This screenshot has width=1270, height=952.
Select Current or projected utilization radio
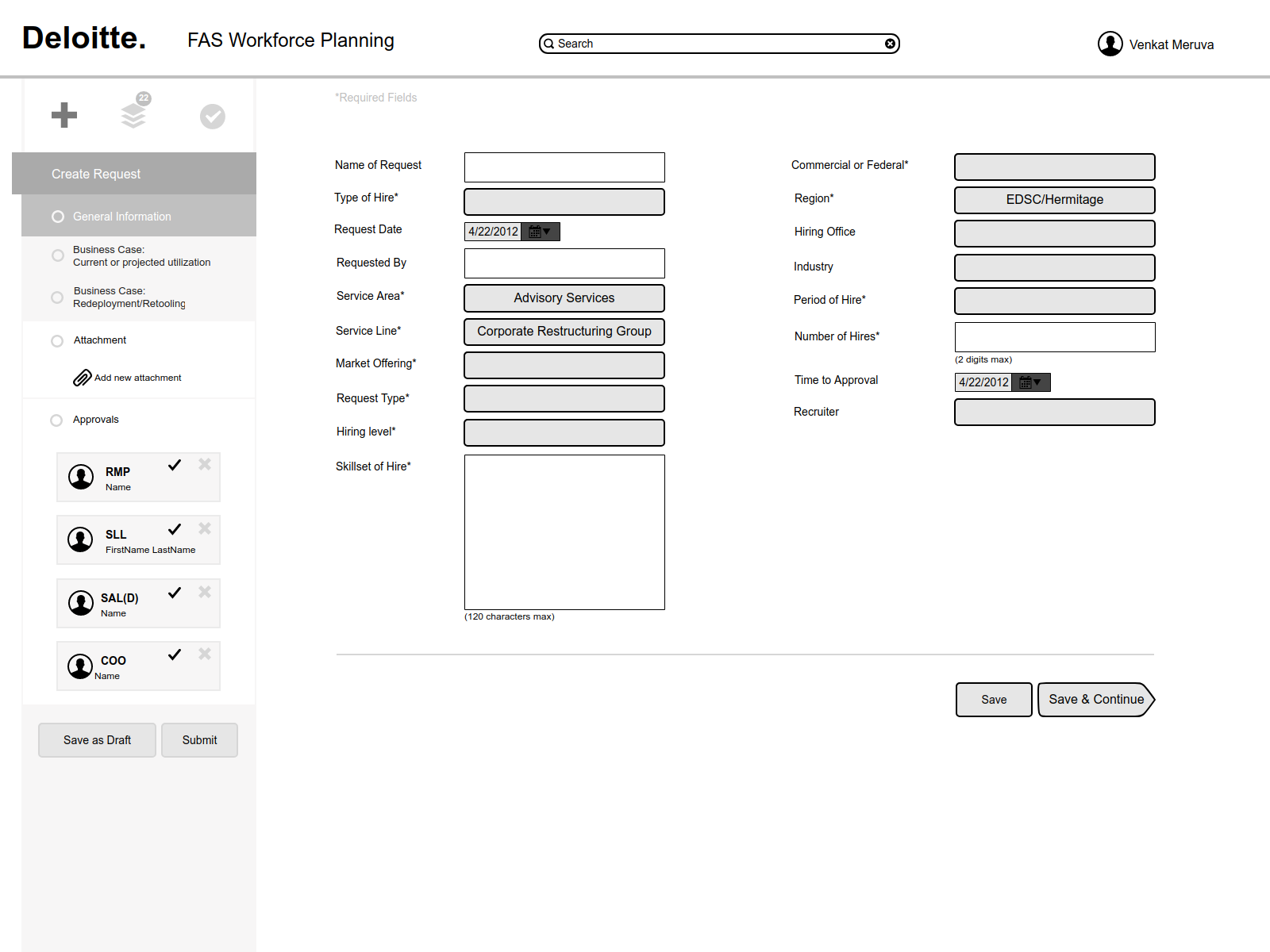58,255
